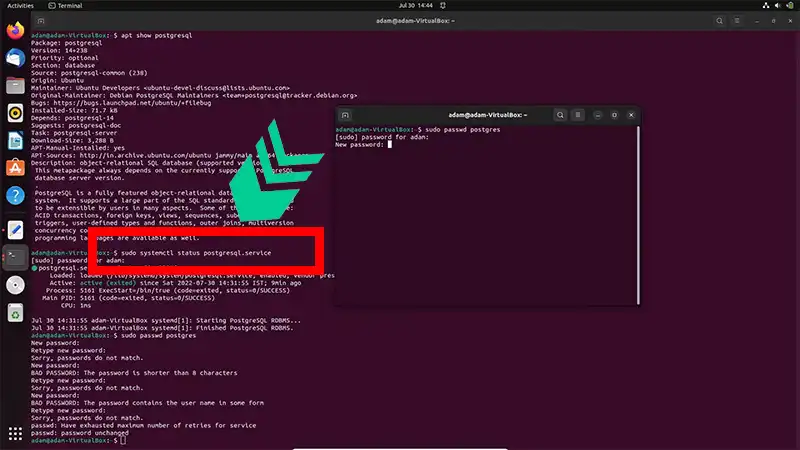Click 'apt show postgresql' command line
800x450 pixels.
[x=157, y=35]
